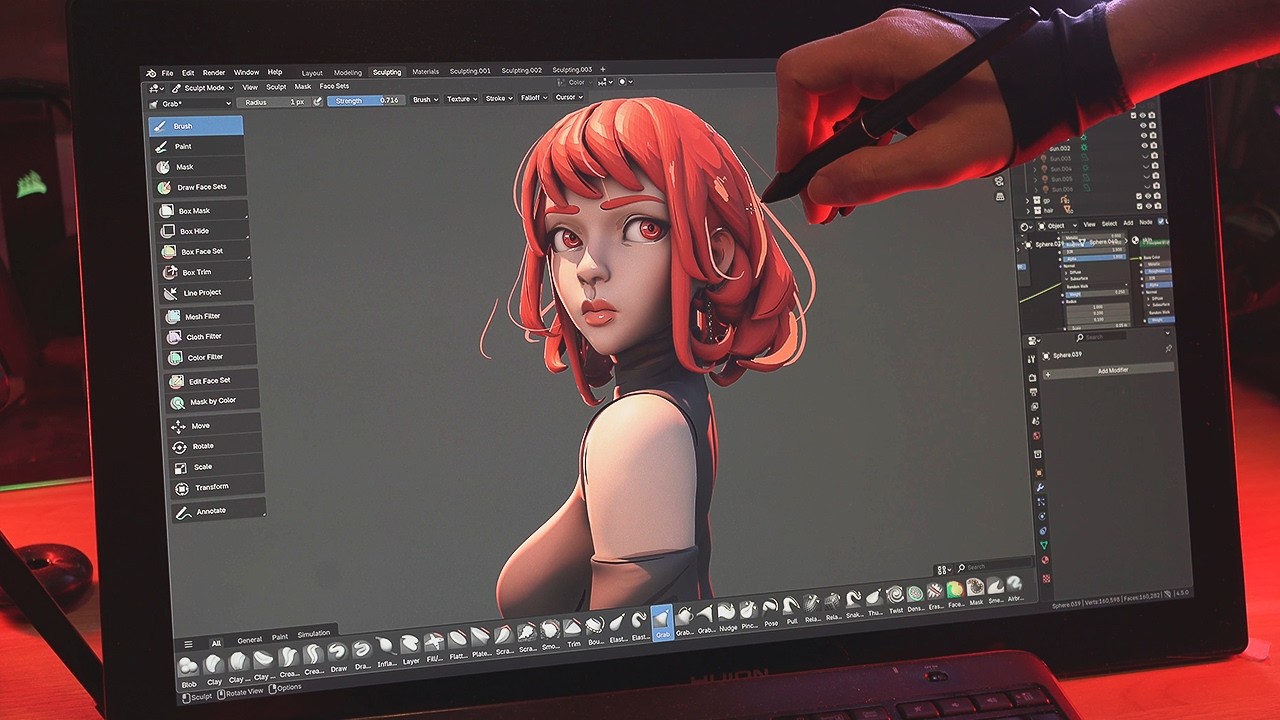Select the Color Filter tool
The image size is (1280, 720).
coord(209,357)
